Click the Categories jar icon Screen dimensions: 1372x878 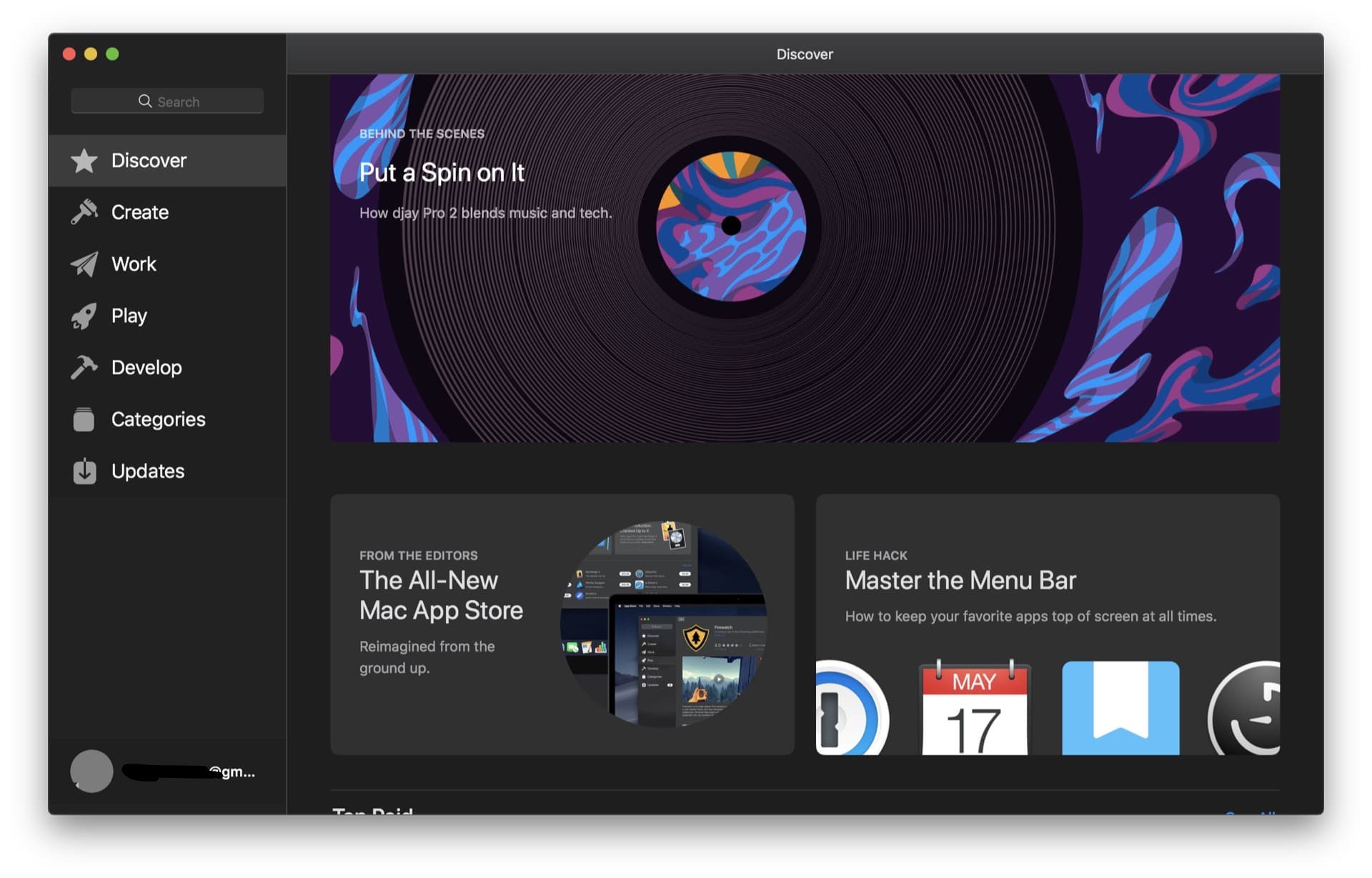84,419
